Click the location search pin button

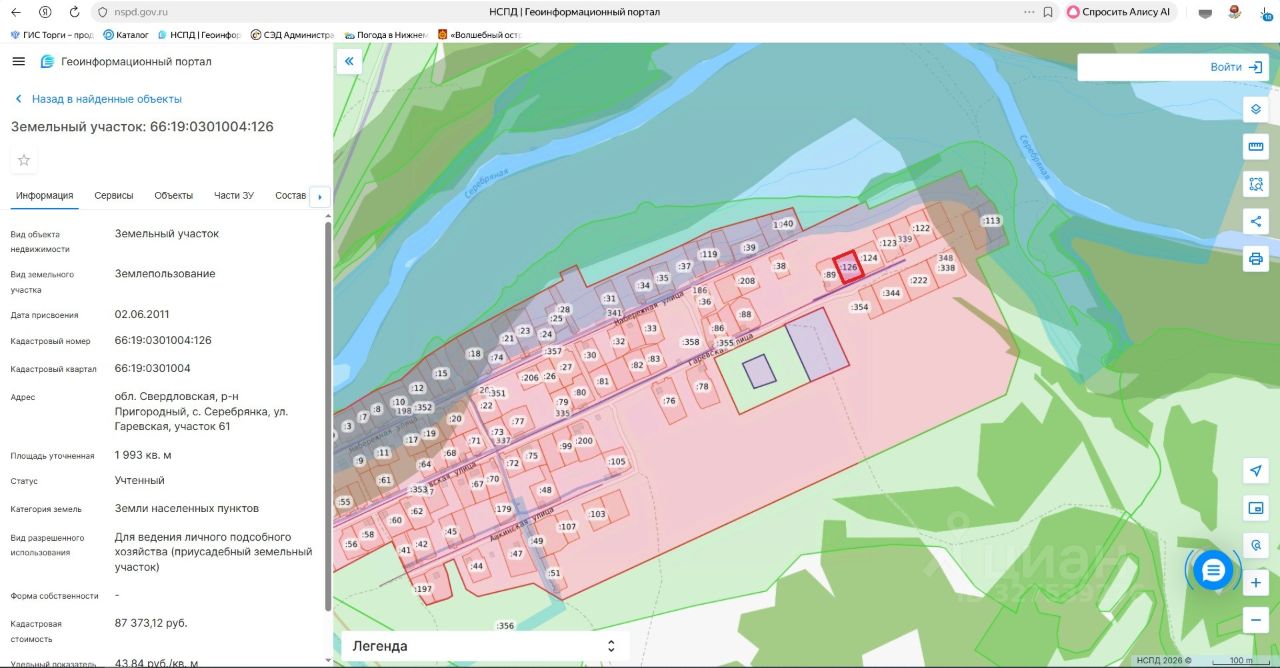click(x=1256, y=545)
